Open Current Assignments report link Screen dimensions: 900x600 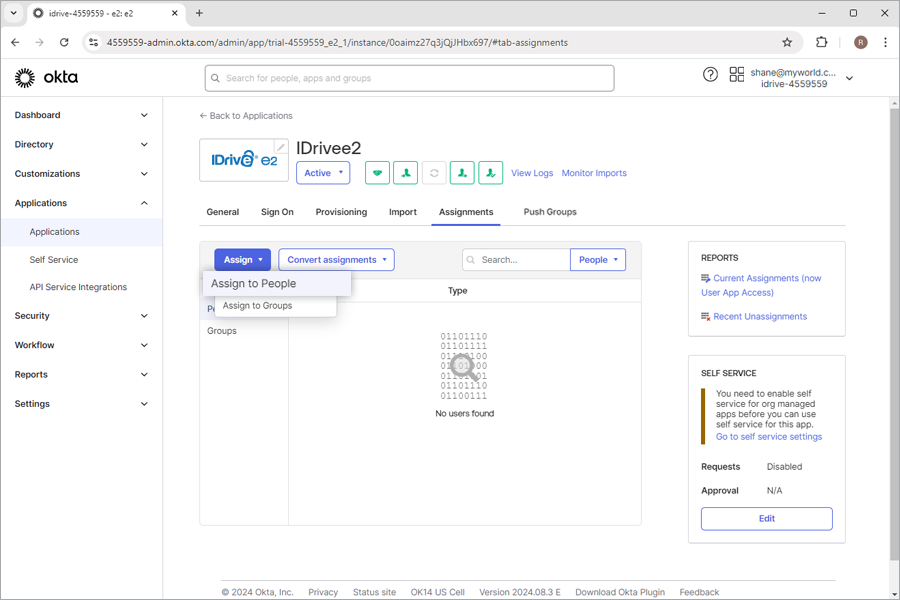[761, 285]
